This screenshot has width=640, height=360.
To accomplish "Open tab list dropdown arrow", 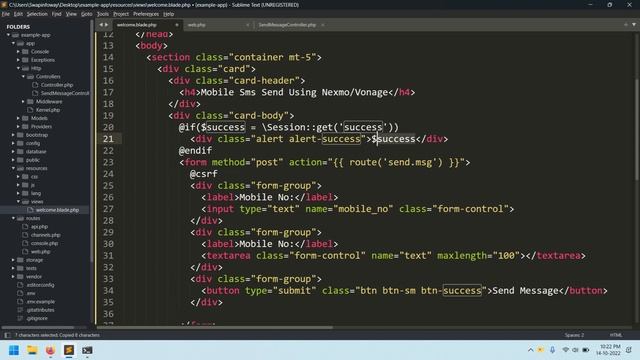I will click(x=634, y=24).
